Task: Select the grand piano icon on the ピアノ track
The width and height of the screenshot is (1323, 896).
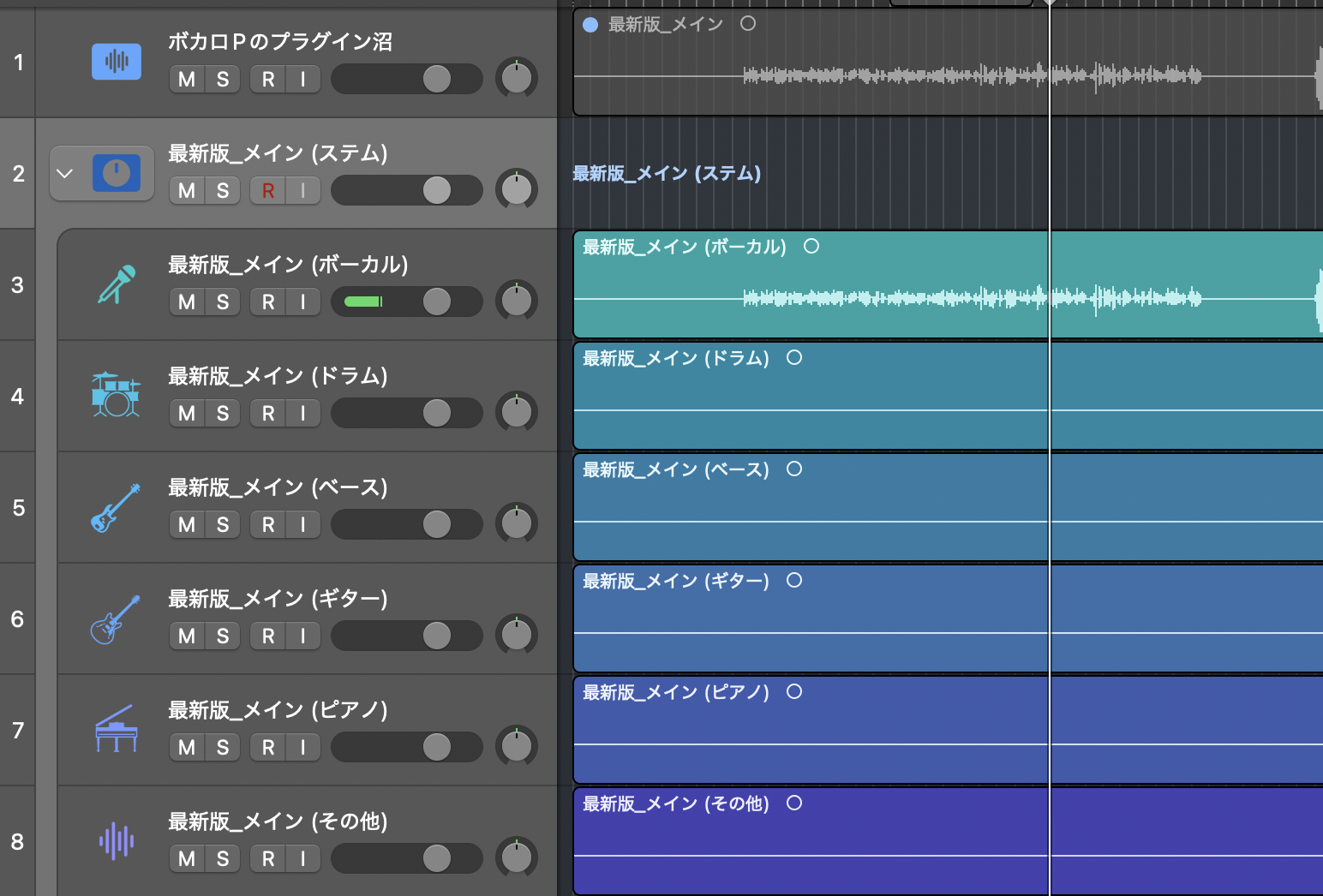Action: (116, 729)
